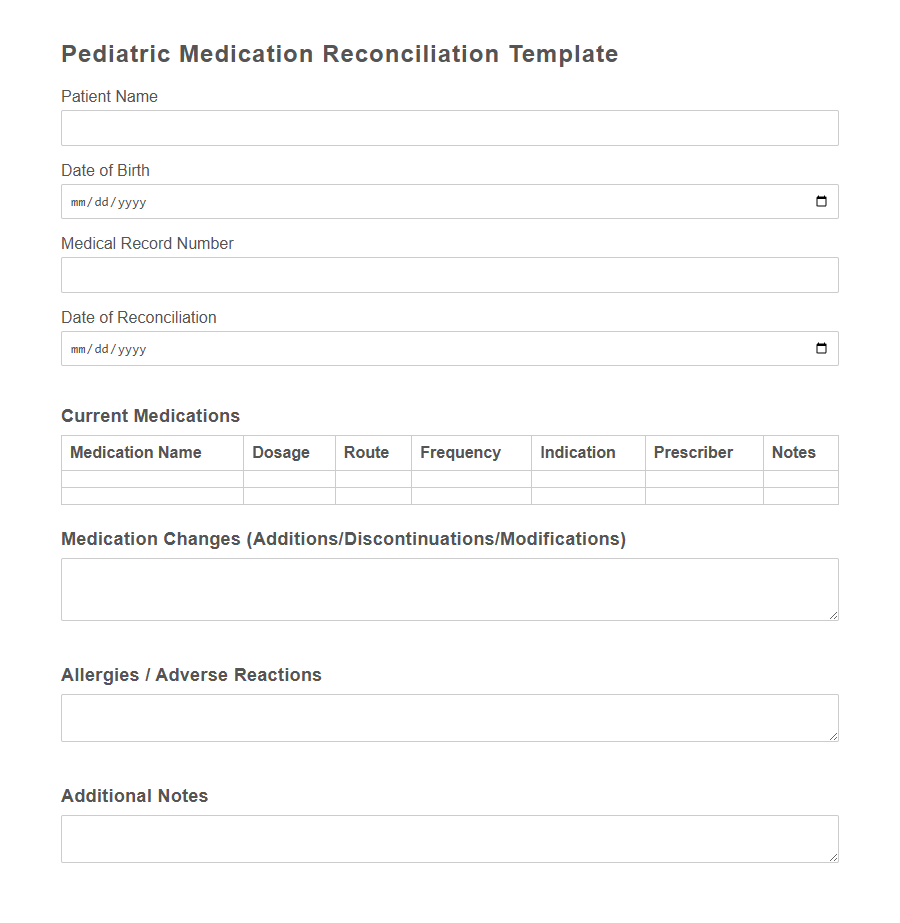Click the Dosage cell in first row
Viewport: 900px width, 923px height.
tap(288, 481)
